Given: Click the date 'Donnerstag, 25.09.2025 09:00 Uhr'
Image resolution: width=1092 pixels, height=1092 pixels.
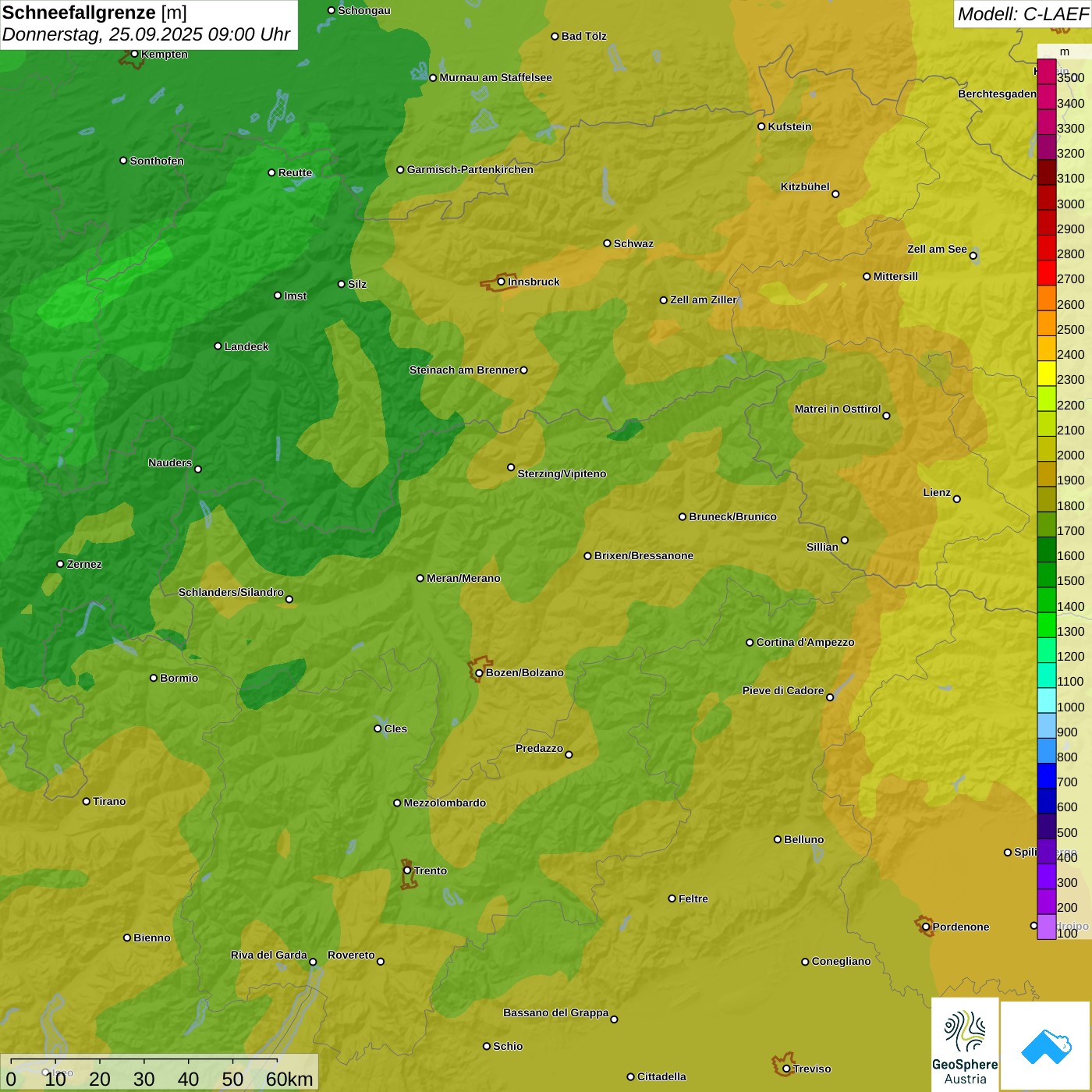Looking at the screenshot, I should tap(146, 34).
